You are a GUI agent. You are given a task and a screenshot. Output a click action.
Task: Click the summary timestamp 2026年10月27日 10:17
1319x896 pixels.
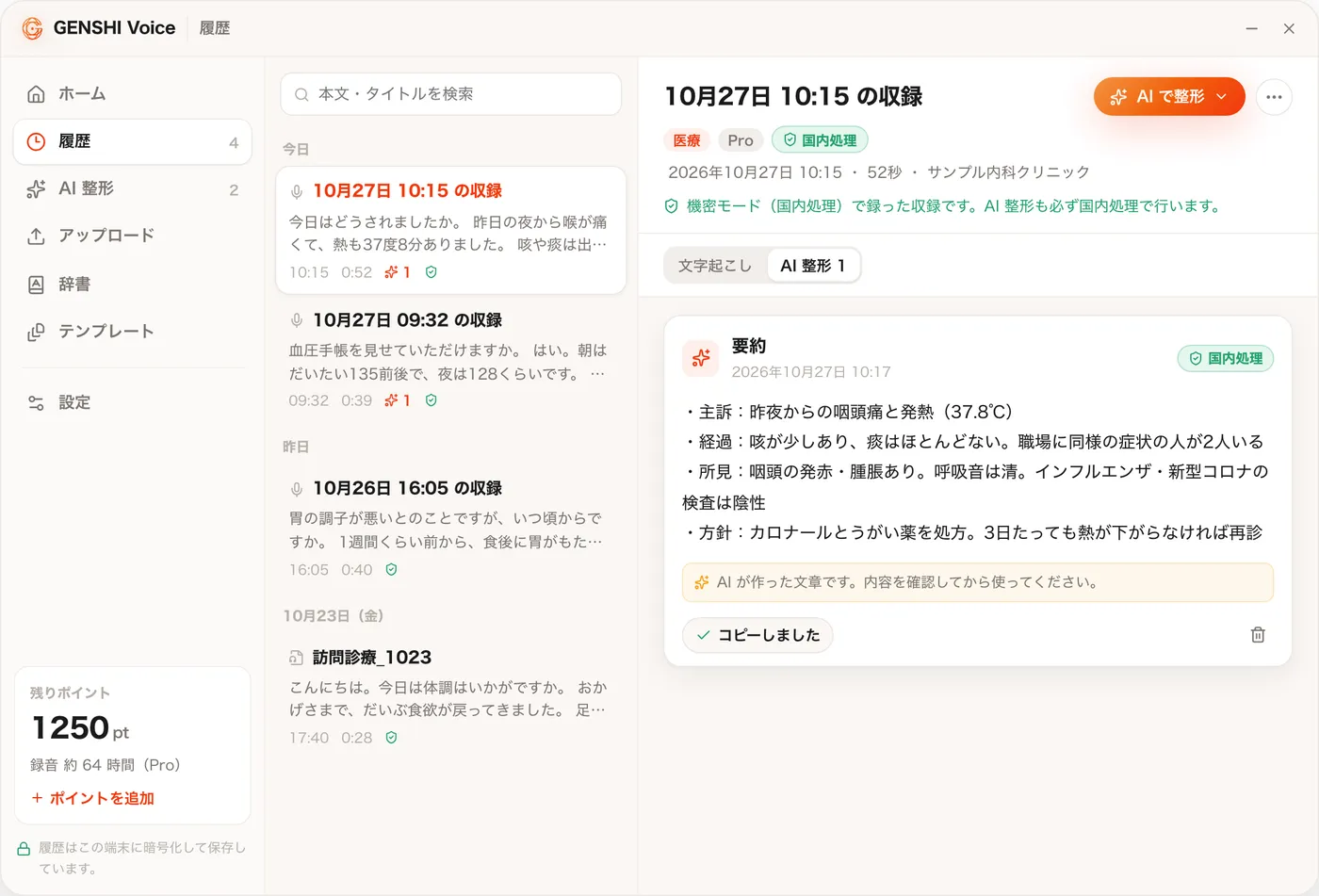tap(811, 372)
